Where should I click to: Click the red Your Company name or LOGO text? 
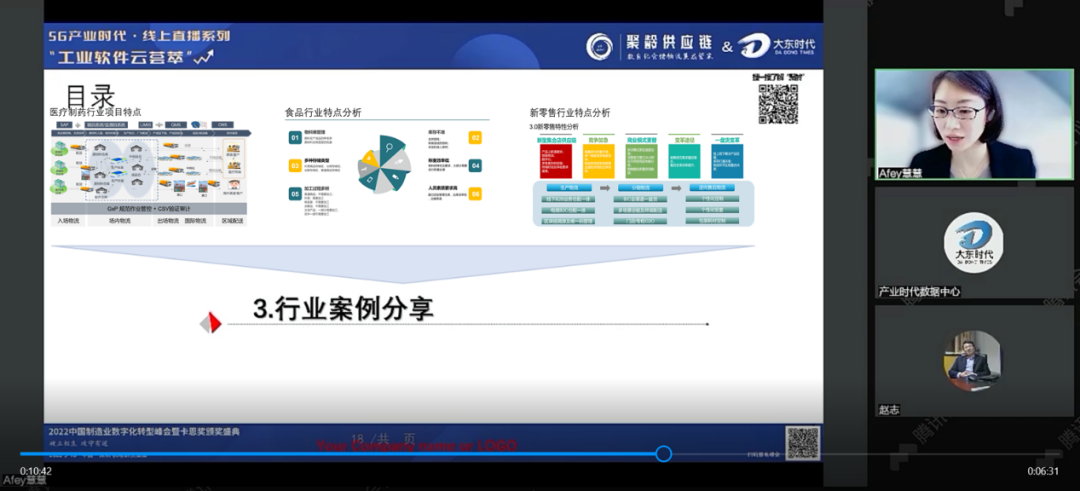coord(416,446)
